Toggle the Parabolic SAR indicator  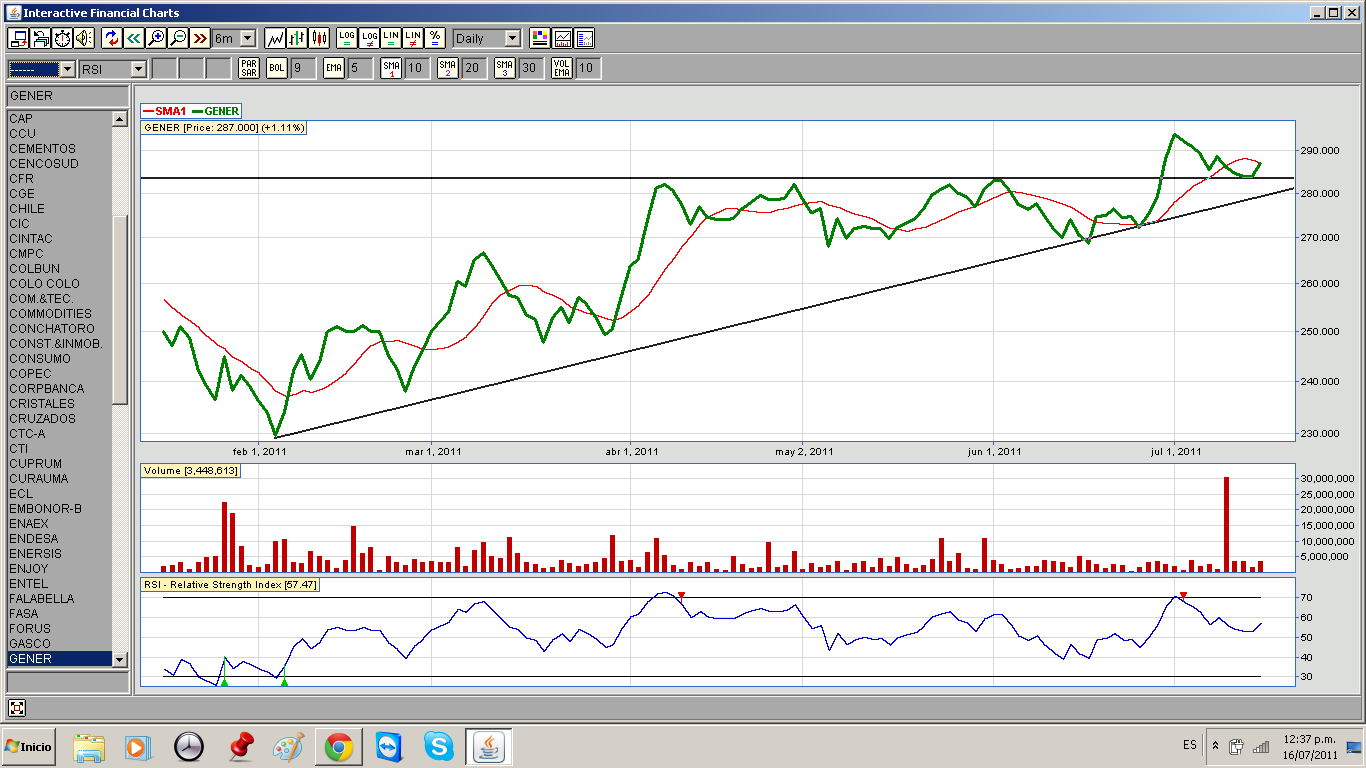coord(249,68)
